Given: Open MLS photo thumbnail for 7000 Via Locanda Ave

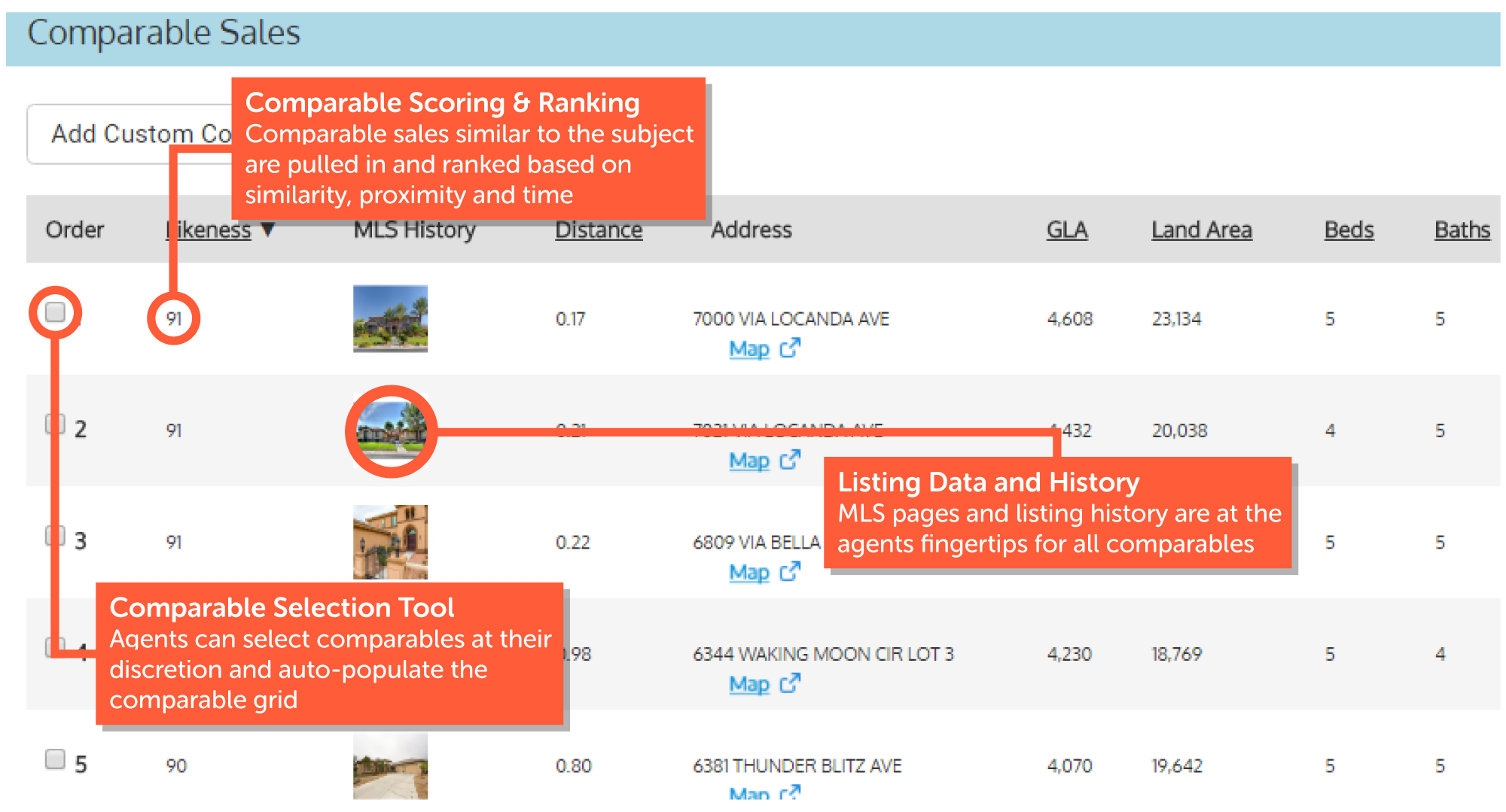Looking at the screenshot, I should 390,318.
